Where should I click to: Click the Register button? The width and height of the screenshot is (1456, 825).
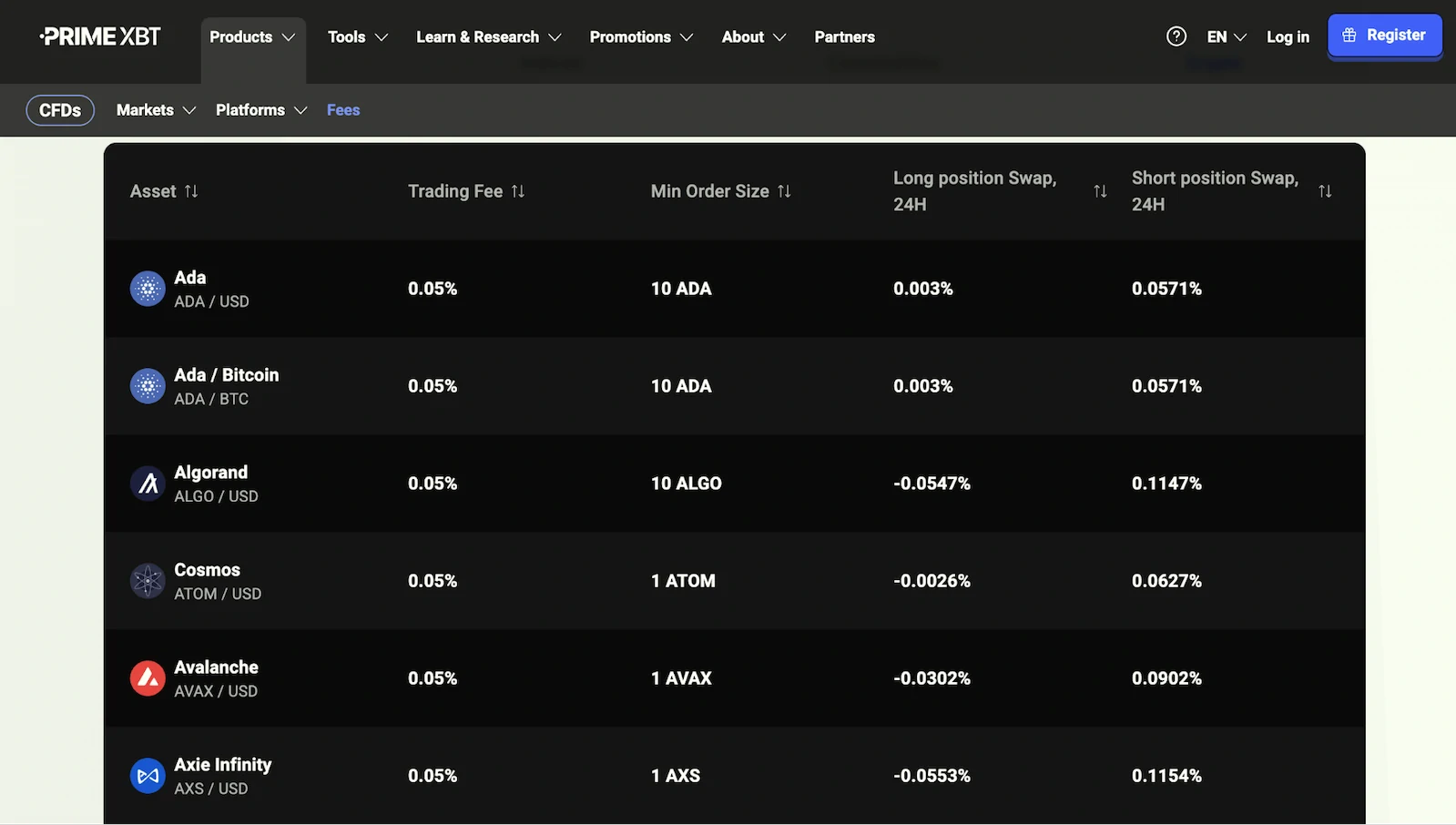[1384, 36]
